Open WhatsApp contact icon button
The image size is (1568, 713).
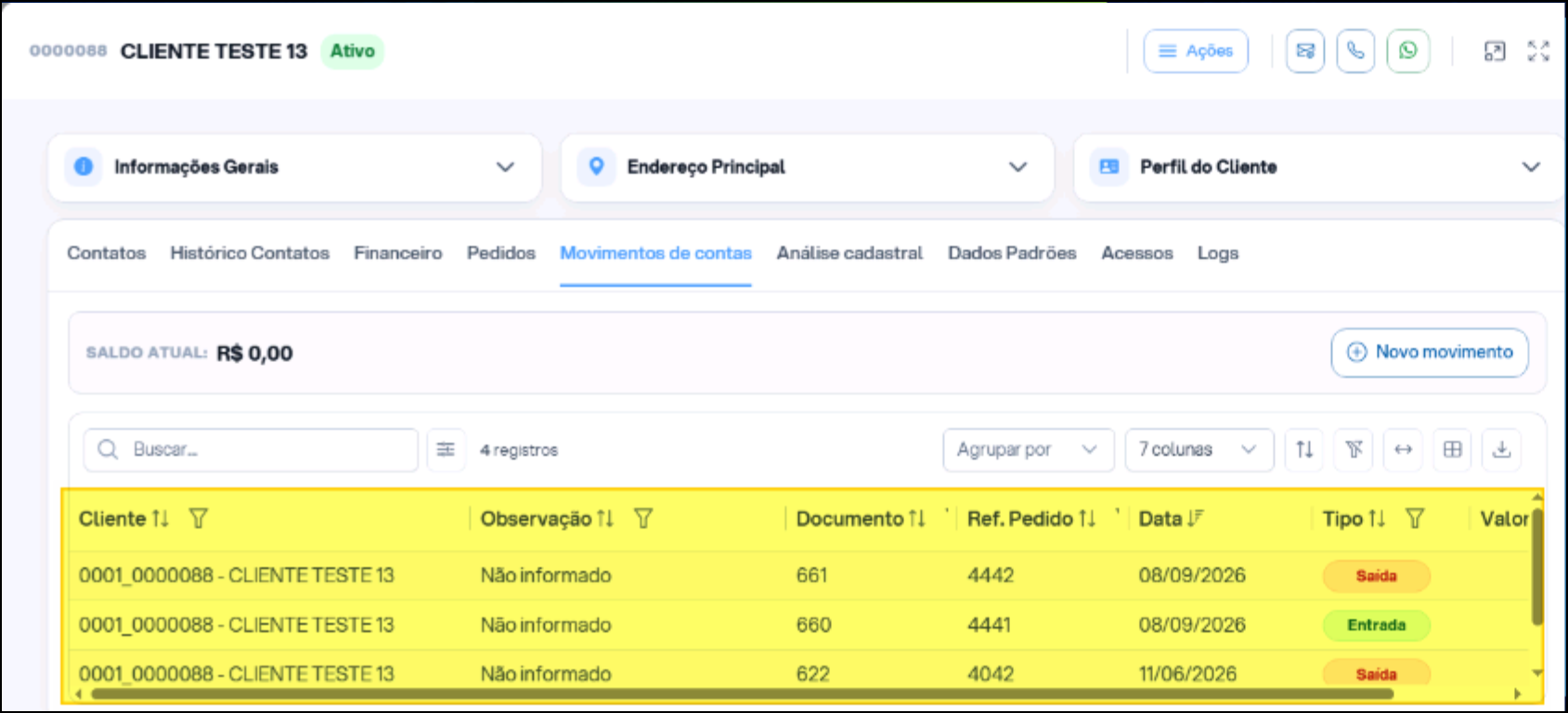click(x=1407, y=51)
